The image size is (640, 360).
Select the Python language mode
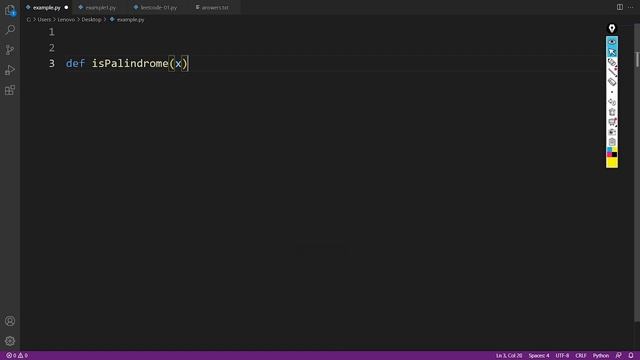click(x=600, y=356)
